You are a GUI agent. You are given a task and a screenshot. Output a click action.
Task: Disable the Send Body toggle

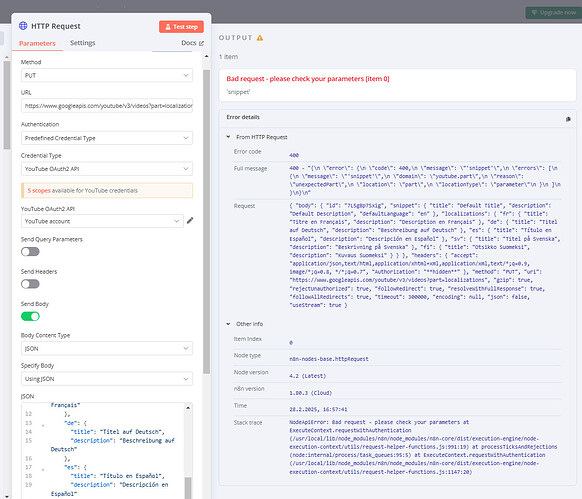[30, 316]
